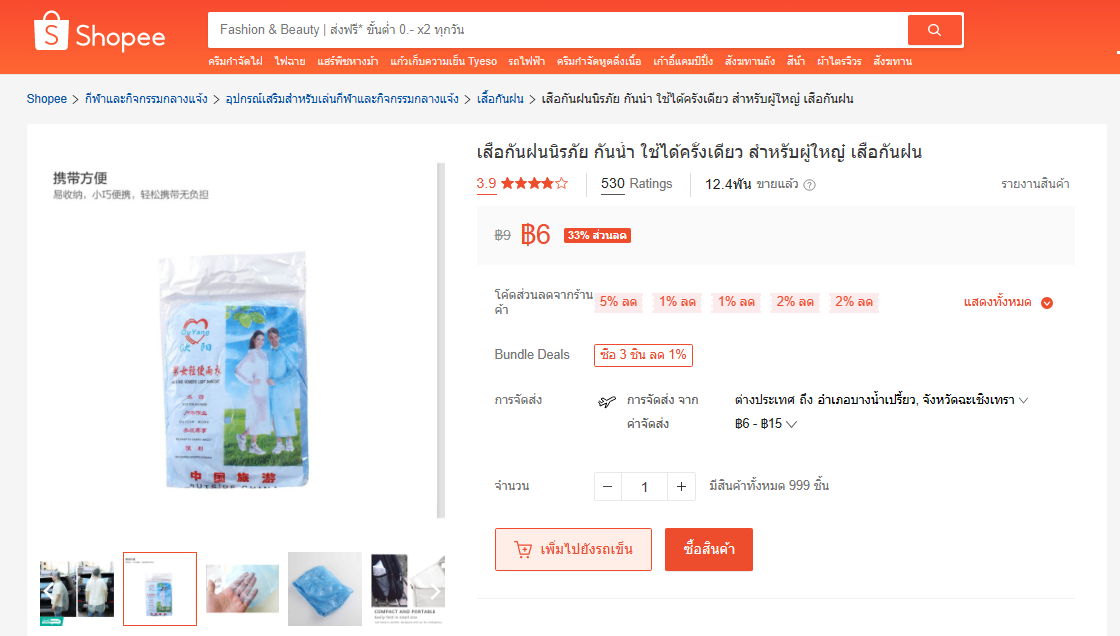
Task: Expand shipping fee ฿6 - ฿15 options
Action: point(766,424)
